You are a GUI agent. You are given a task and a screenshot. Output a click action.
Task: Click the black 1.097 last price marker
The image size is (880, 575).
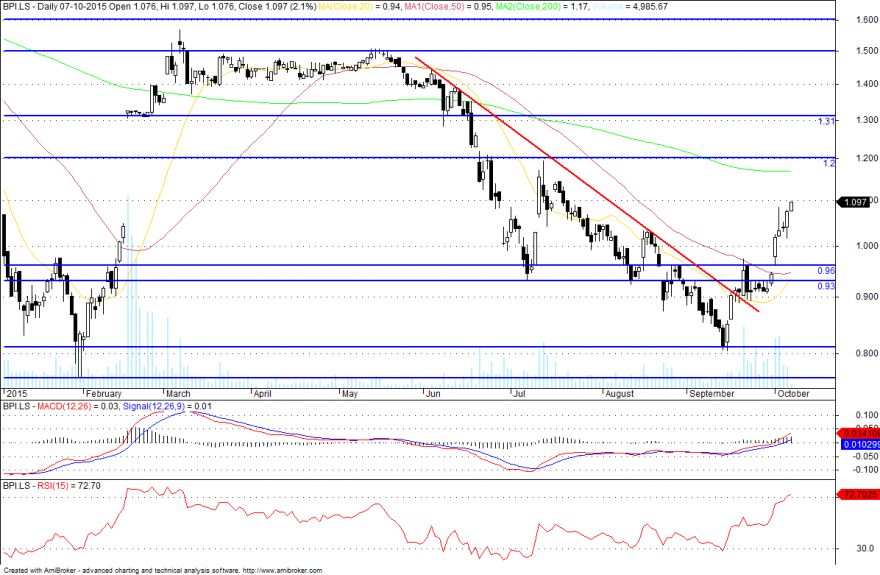click(853, 202)
